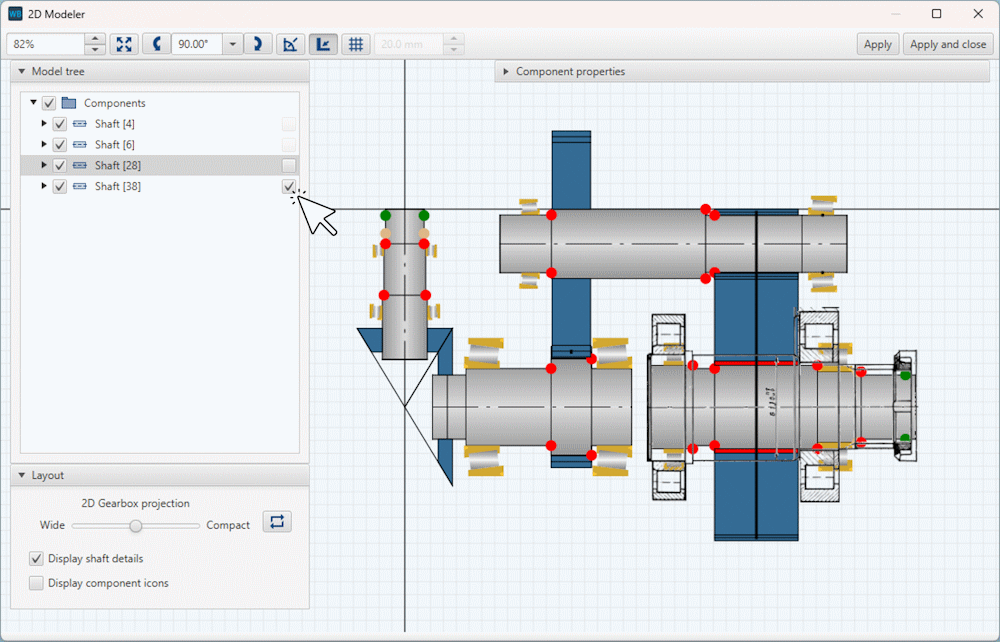The width and height of the screenshot is (1000, 642).
Task: Rotate view counterclockwise using left arrow icon
Action: [x=157, y=44]
